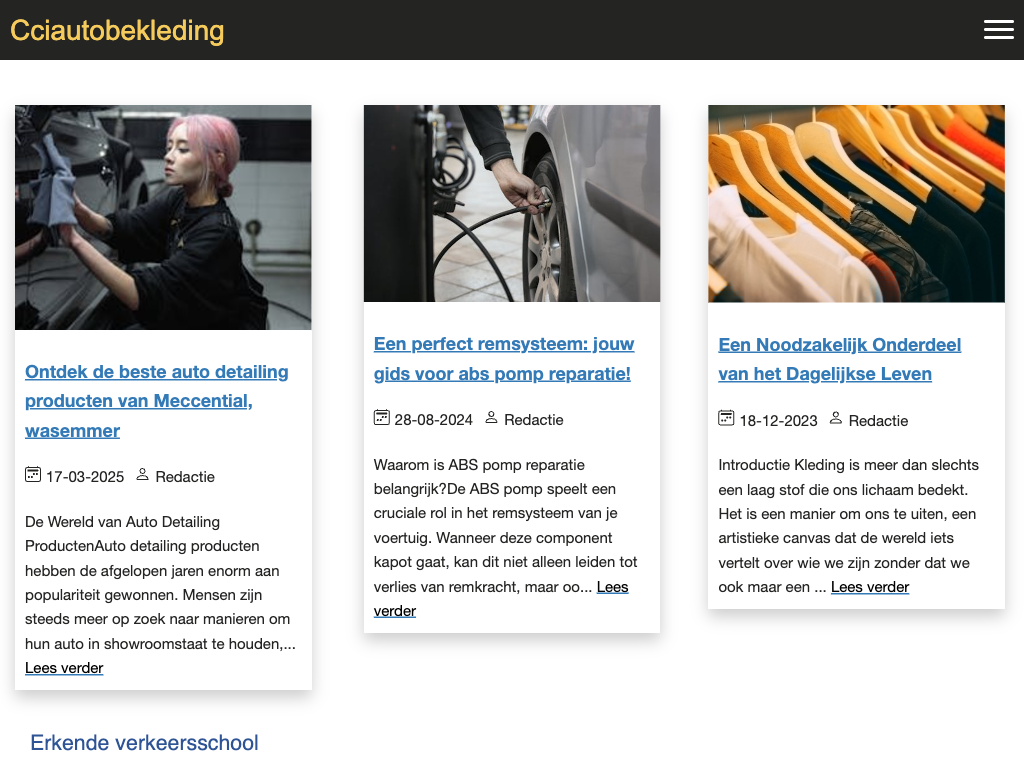The image size is (1024, 768).
Task: Click author icon in the ABS pomp card
Action: tap(491, 418)
